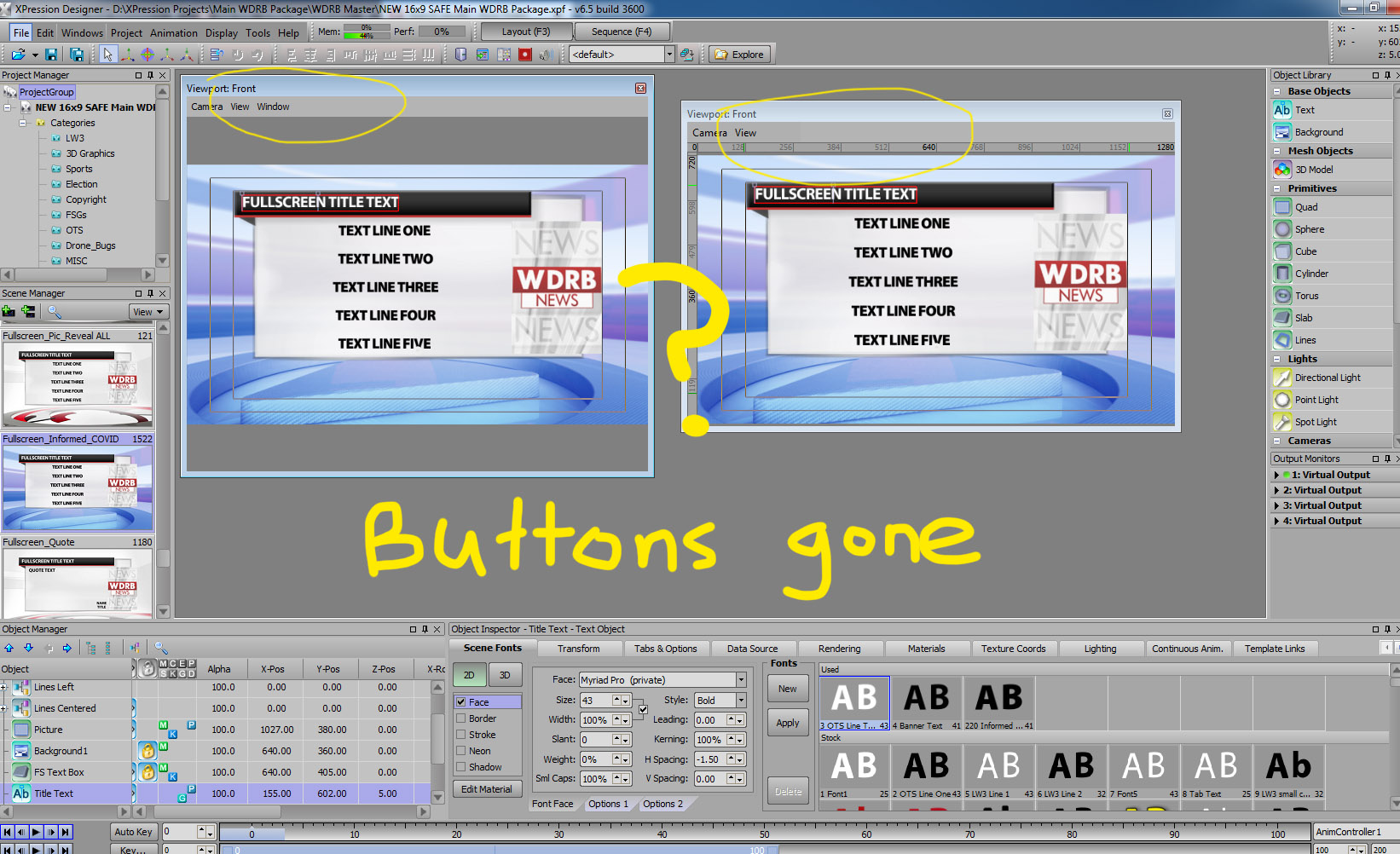Click the Sequence (F4) button

pos(622,32)
